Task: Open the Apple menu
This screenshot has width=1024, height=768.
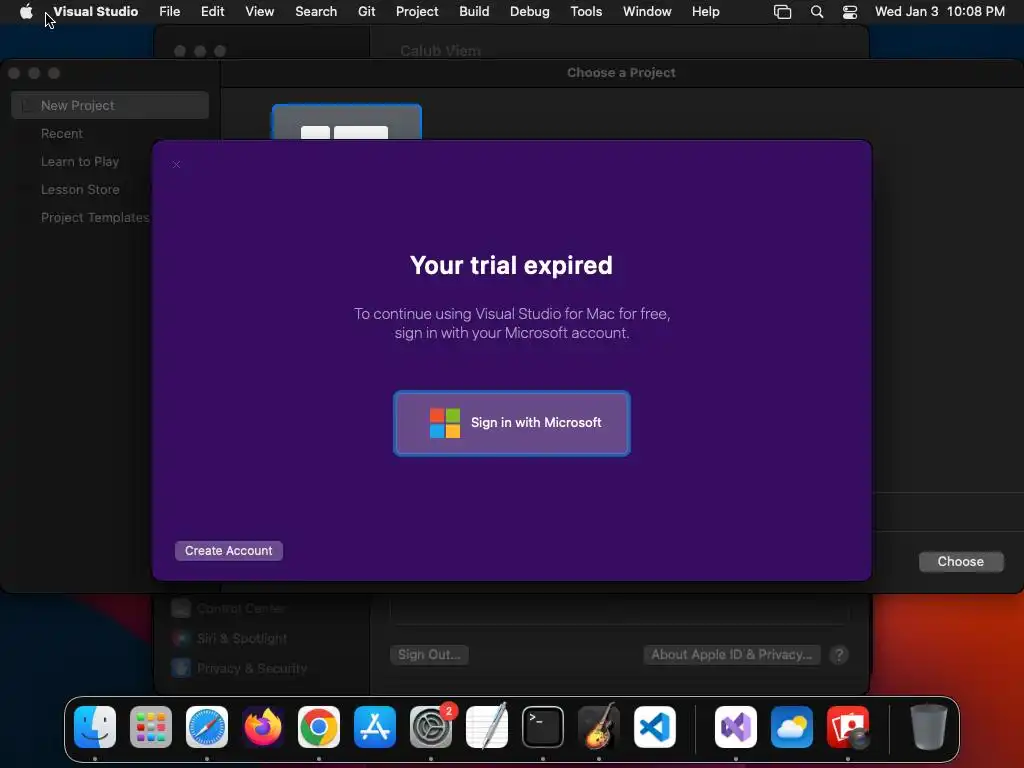Action: (x=26, y=11)
